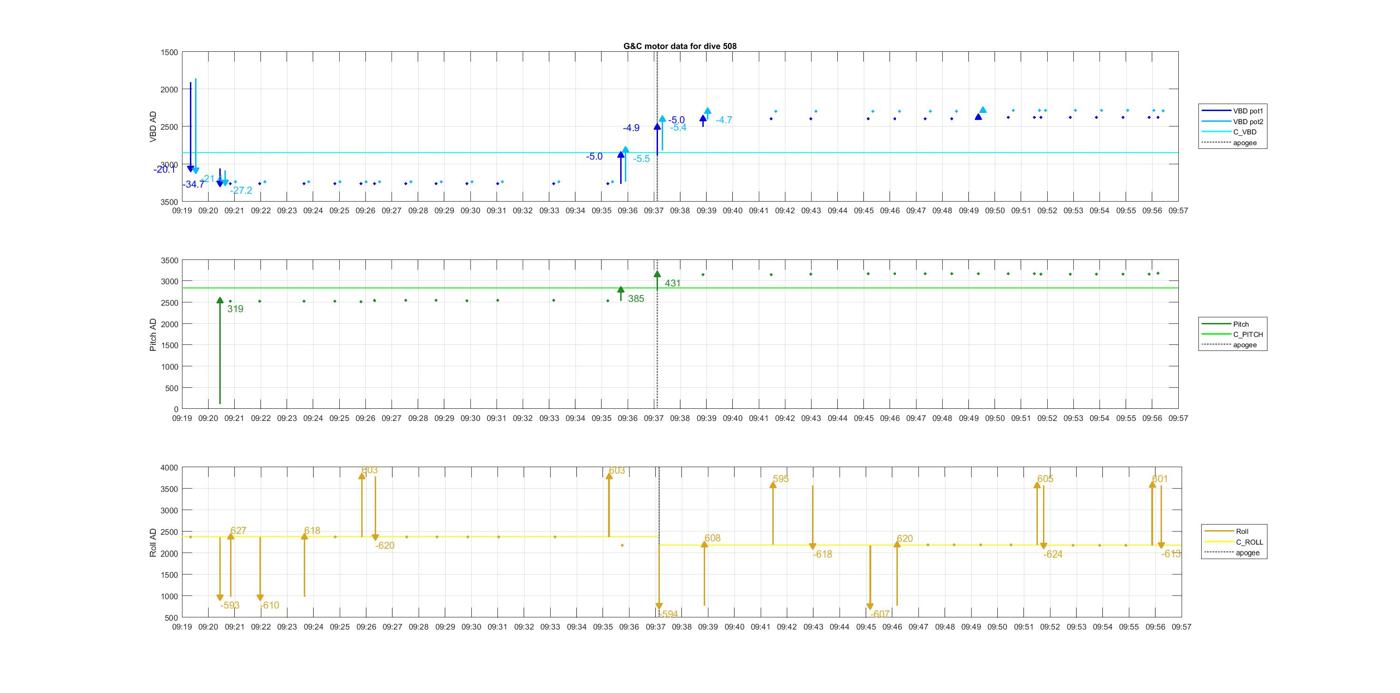
Task: Click the "620" roll data label
Action: [905, 539]
